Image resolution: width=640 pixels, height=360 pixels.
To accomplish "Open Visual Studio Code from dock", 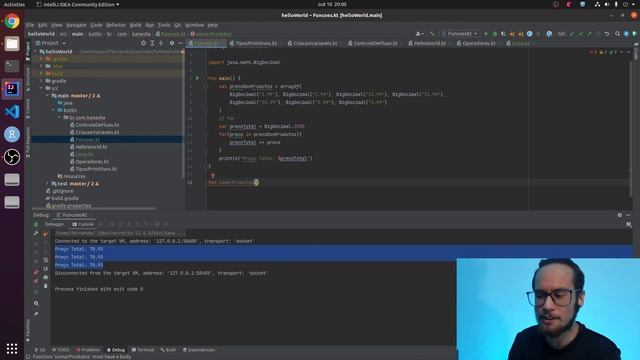I will [x=12, y=111].
